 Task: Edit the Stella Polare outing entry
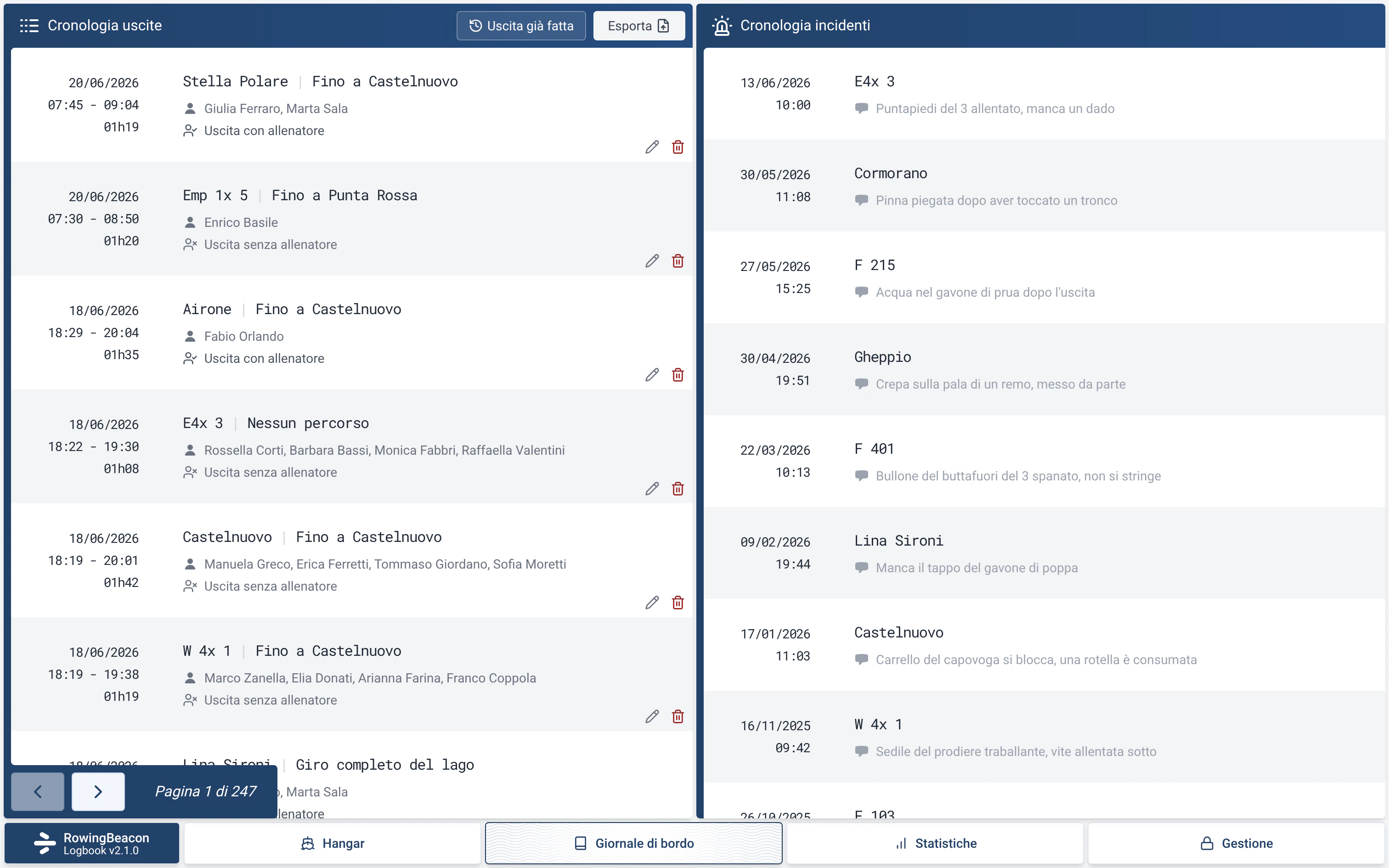651,147
